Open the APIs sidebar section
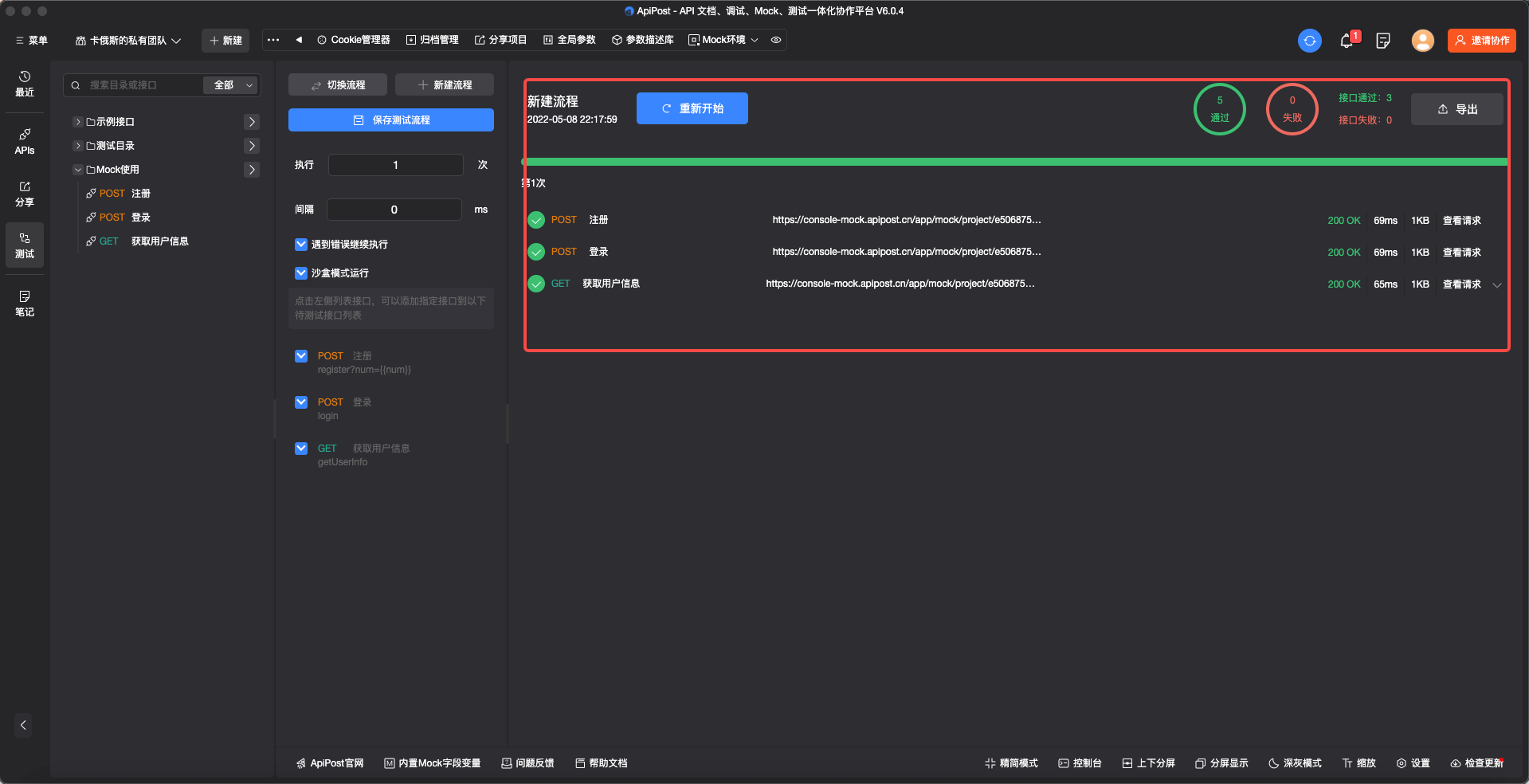 25,141
